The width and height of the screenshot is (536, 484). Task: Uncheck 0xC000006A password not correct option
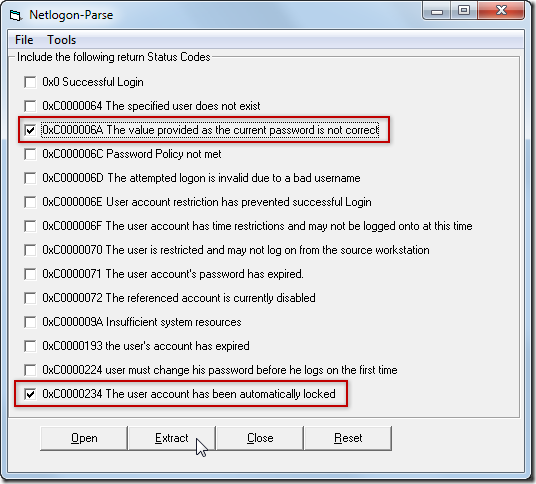[30, 130]
